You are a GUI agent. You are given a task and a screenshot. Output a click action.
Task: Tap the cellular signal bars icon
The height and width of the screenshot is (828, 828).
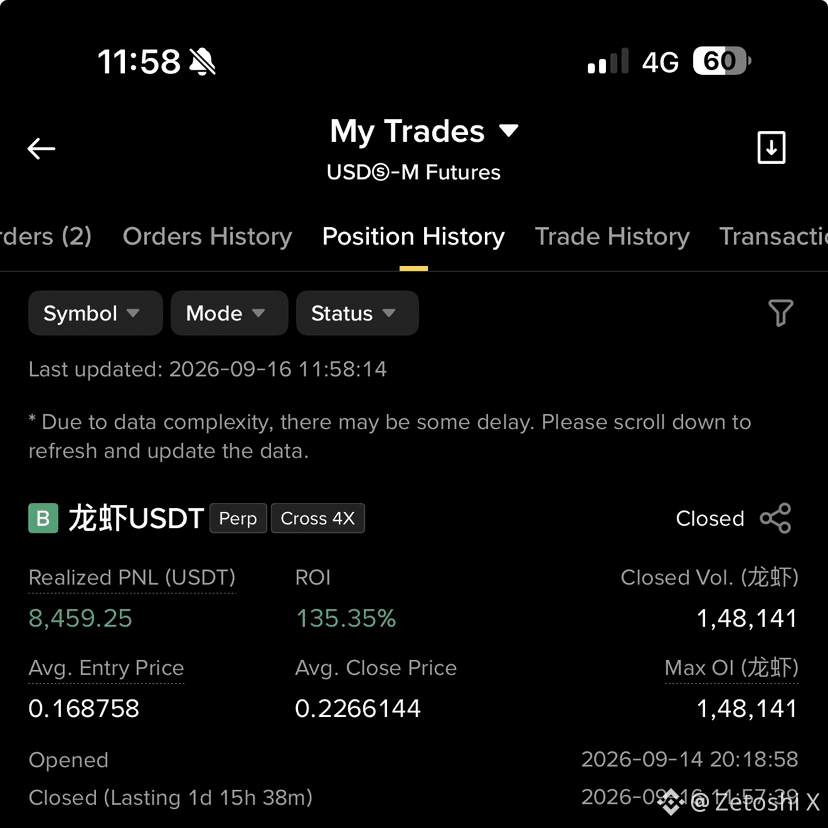click(x=608, y=61)
